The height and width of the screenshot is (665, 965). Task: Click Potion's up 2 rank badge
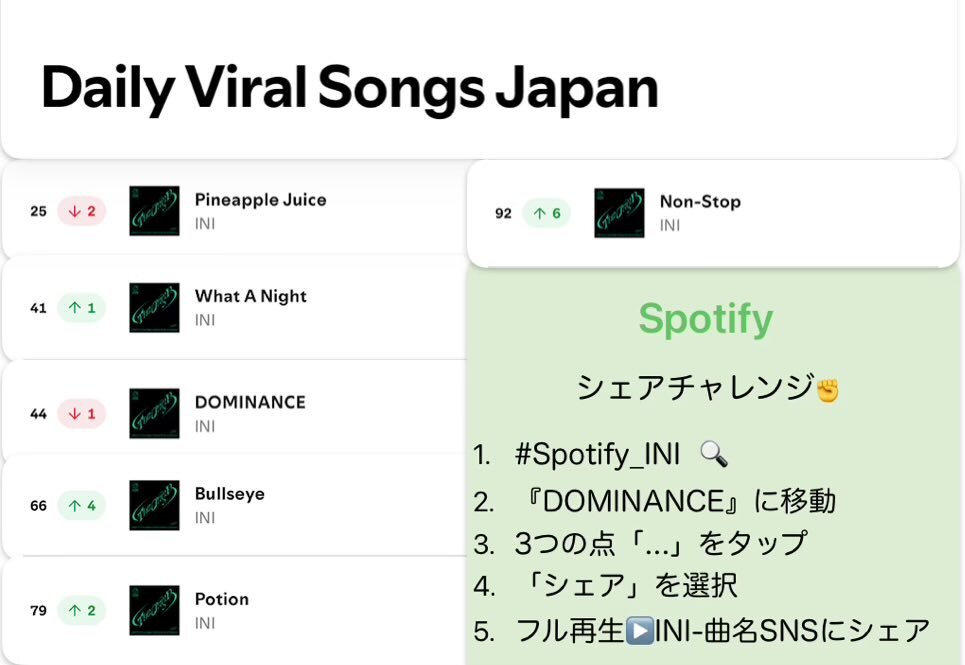tap(82, 610)
